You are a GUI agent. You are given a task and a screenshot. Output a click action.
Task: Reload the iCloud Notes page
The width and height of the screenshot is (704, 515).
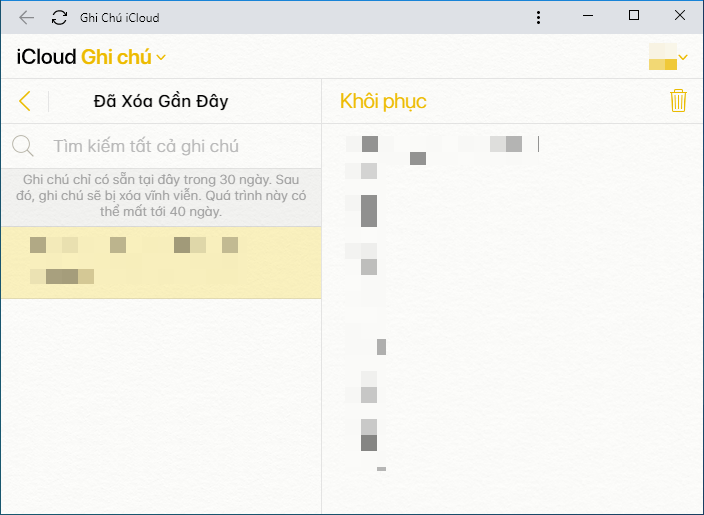coord(59,18)
